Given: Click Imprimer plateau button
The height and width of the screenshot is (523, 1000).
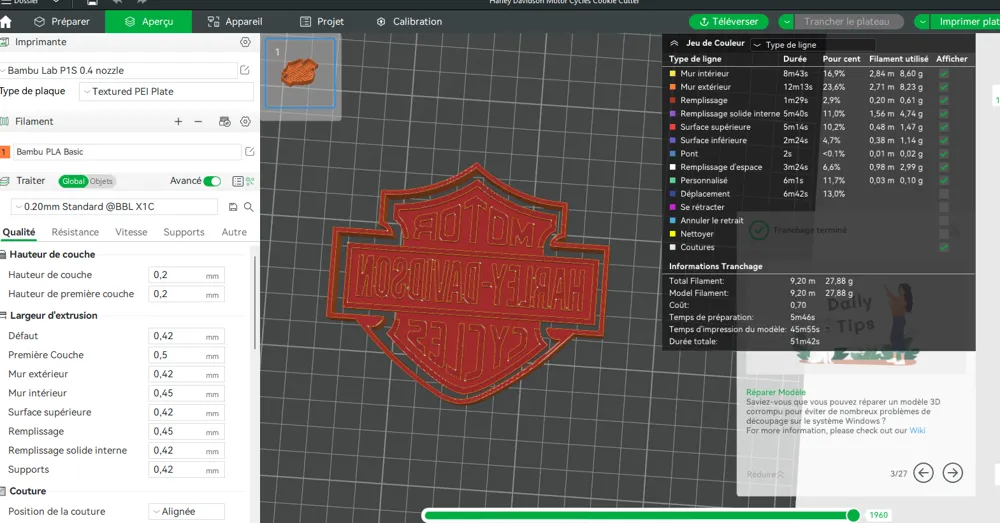Looking at the screenshot, I should tap(965, 22).
